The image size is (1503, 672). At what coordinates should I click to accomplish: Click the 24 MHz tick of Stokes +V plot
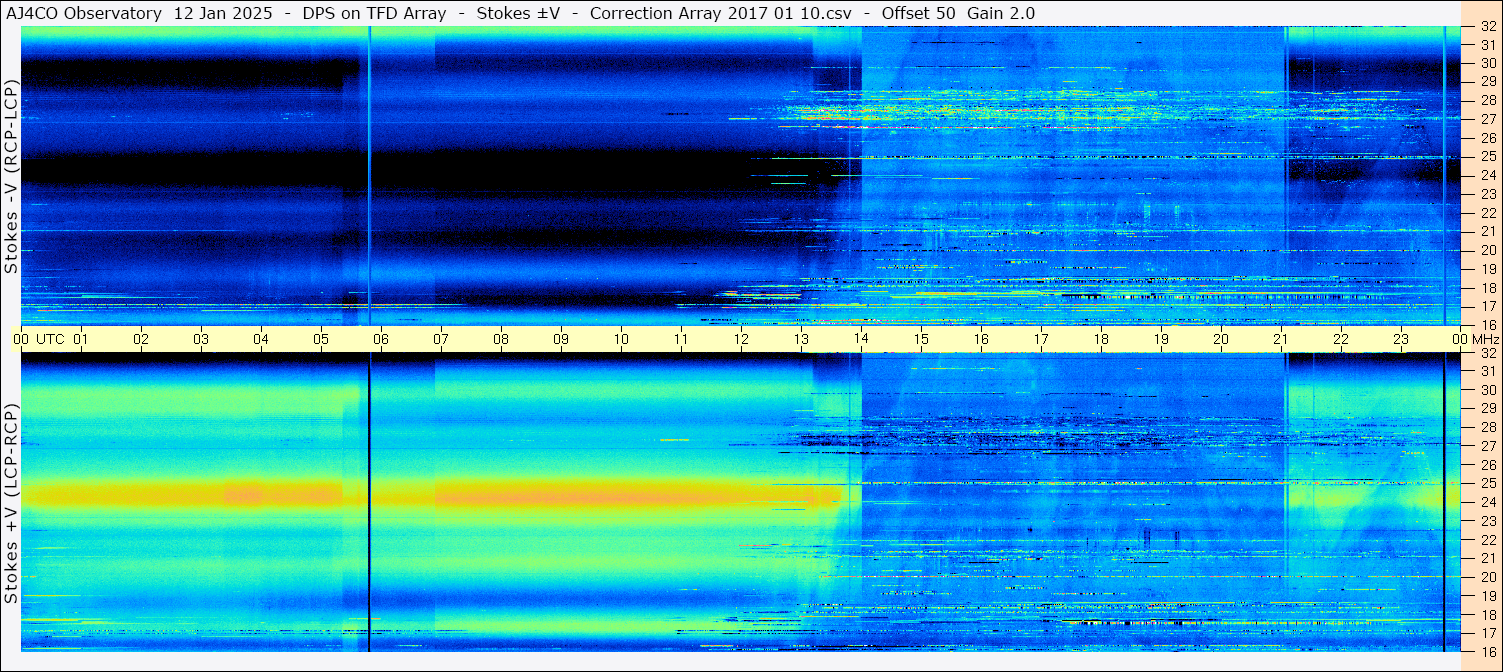coord(1487,502)
